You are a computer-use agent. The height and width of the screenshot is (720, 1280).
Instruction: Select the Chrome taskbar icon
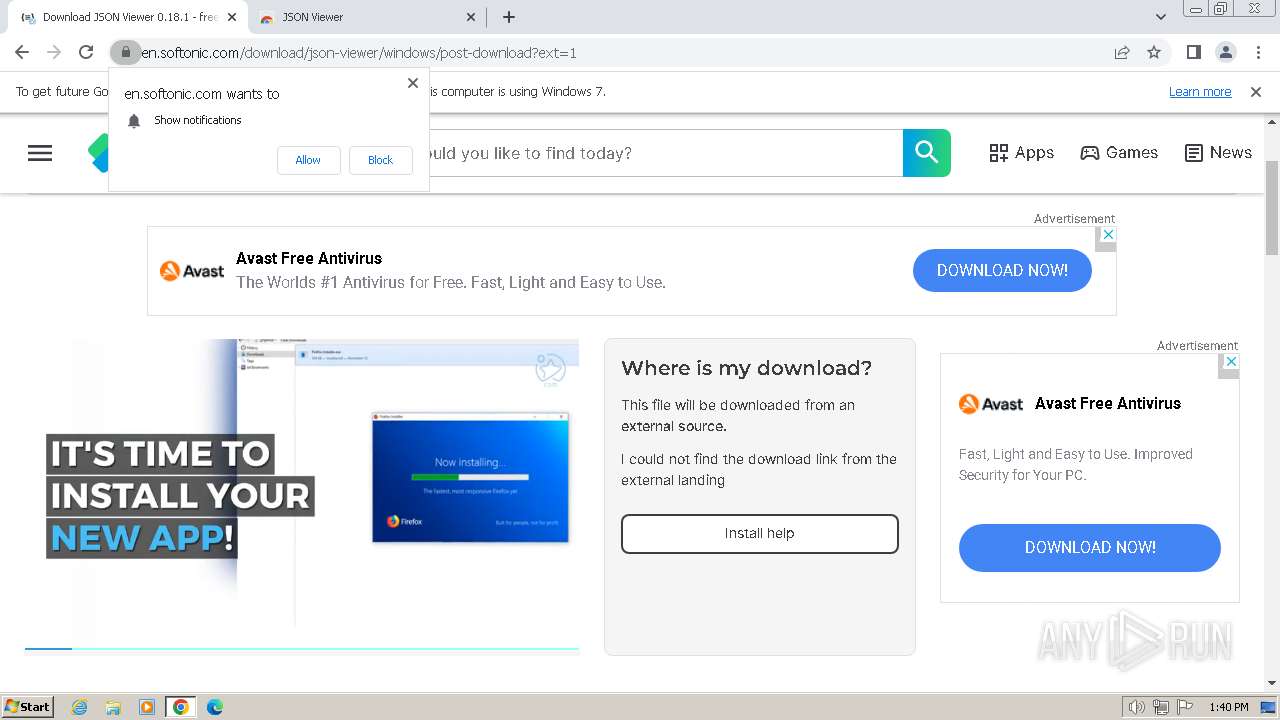pos(181,707)
